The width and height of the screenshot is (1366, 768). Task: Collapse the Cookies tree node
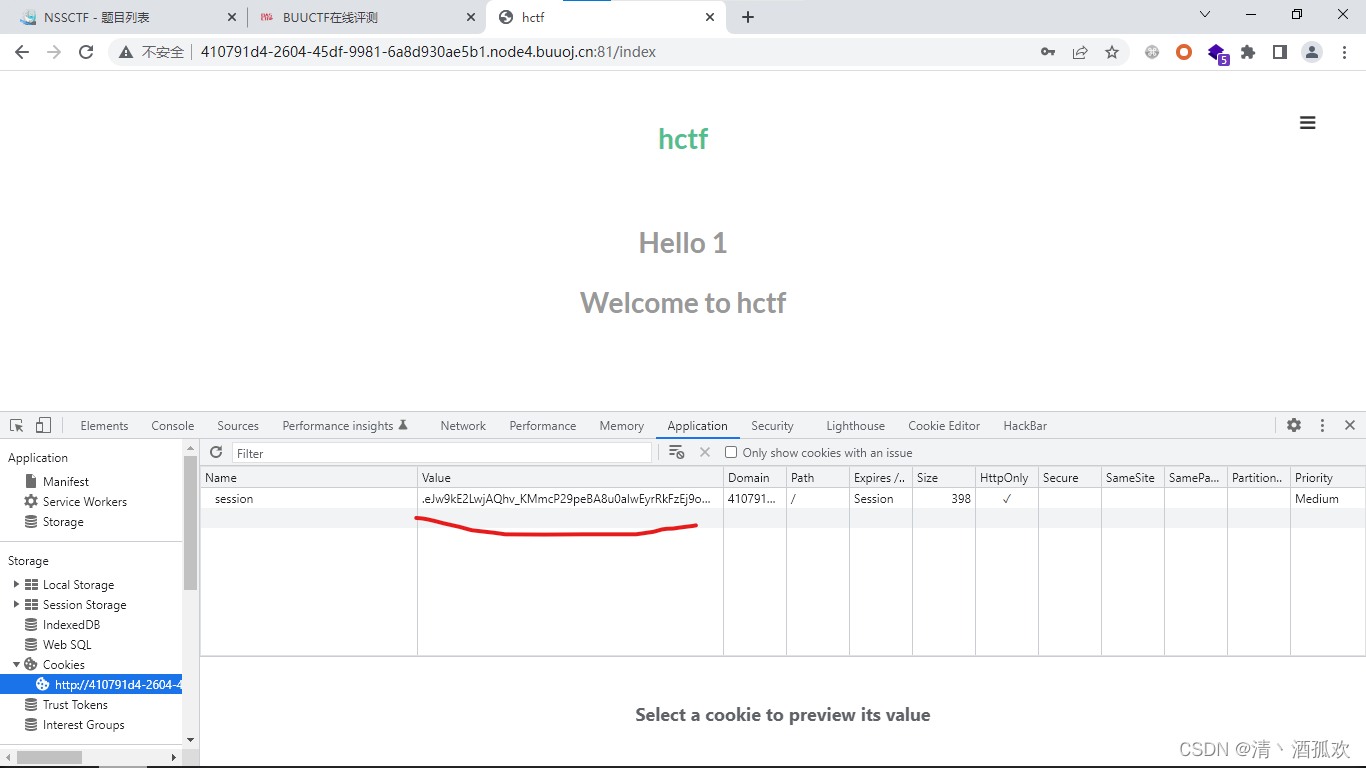16,664
